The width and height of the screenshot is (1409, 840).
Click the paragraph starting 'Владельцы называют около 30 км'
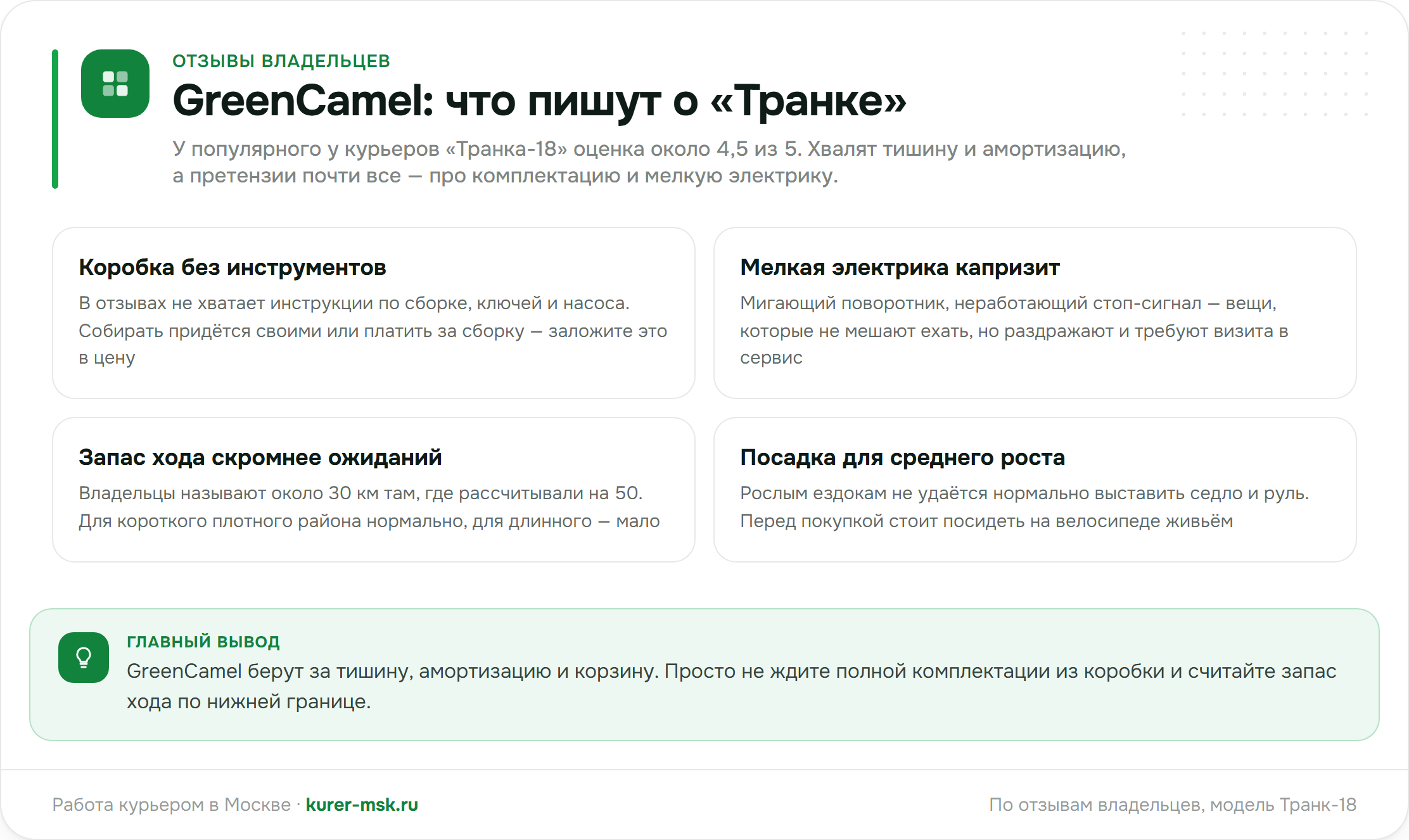(x=369, y=507)
